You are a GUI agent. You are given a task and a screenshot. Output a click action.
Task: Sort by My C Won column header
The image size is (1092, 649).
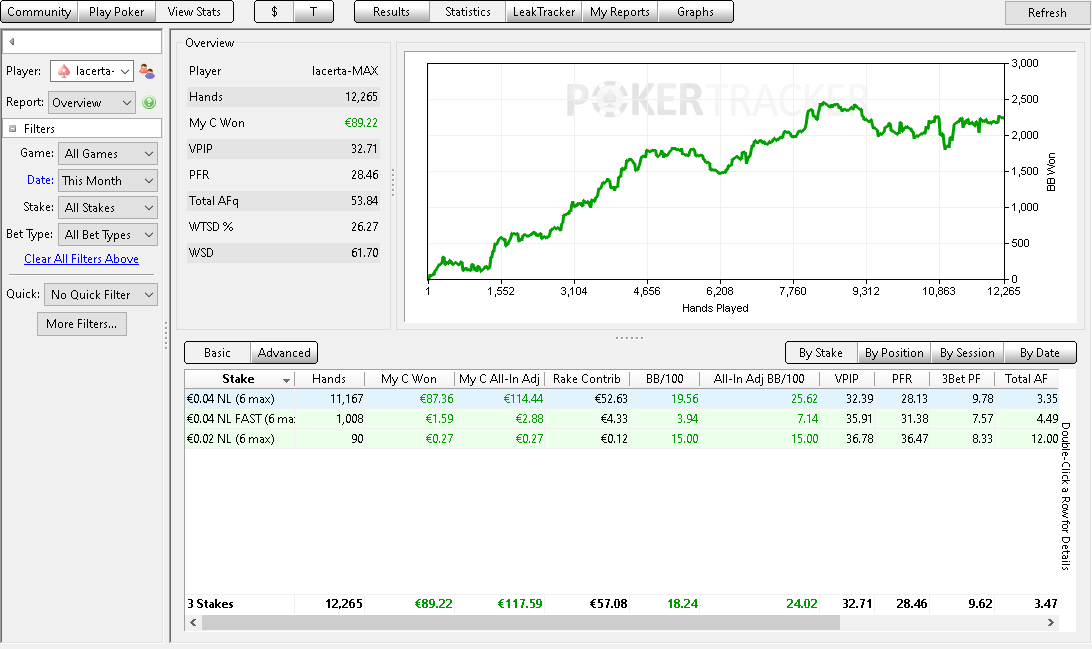(x=409, y=379)
